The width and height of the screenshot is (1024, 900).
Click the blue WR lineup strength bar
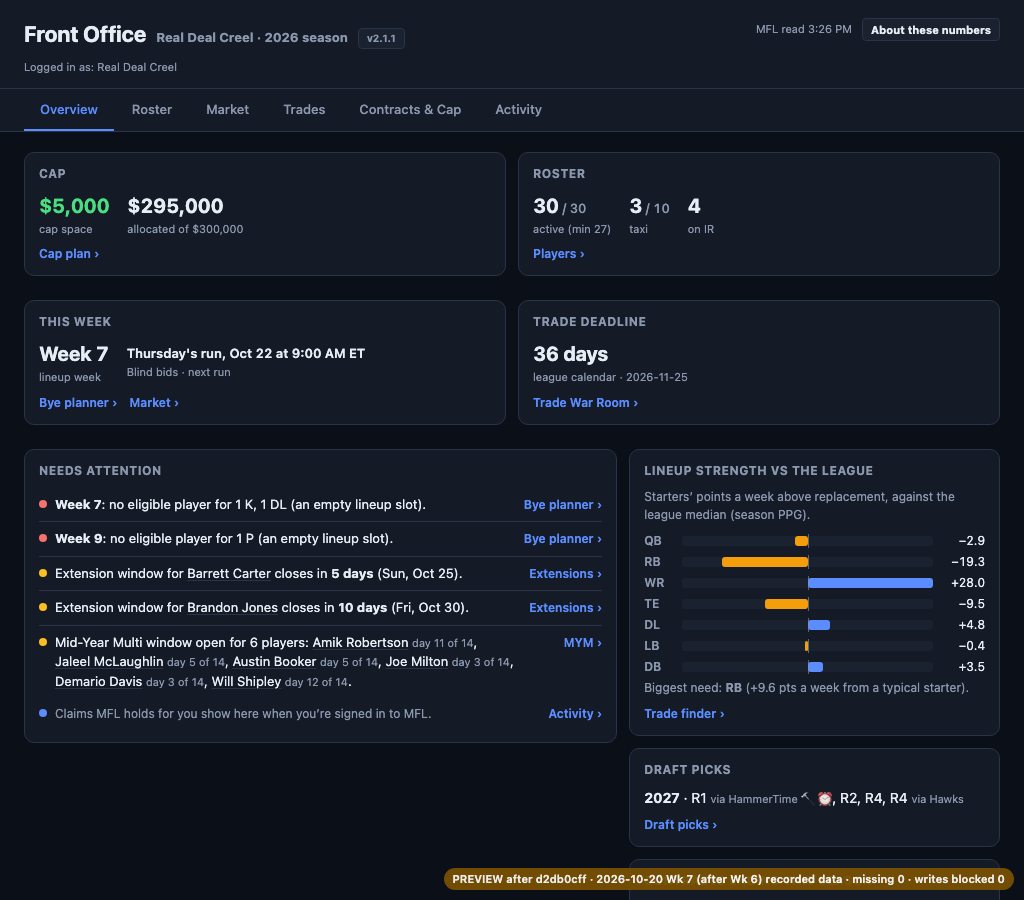pyautogui.click(x=871, y=583)
